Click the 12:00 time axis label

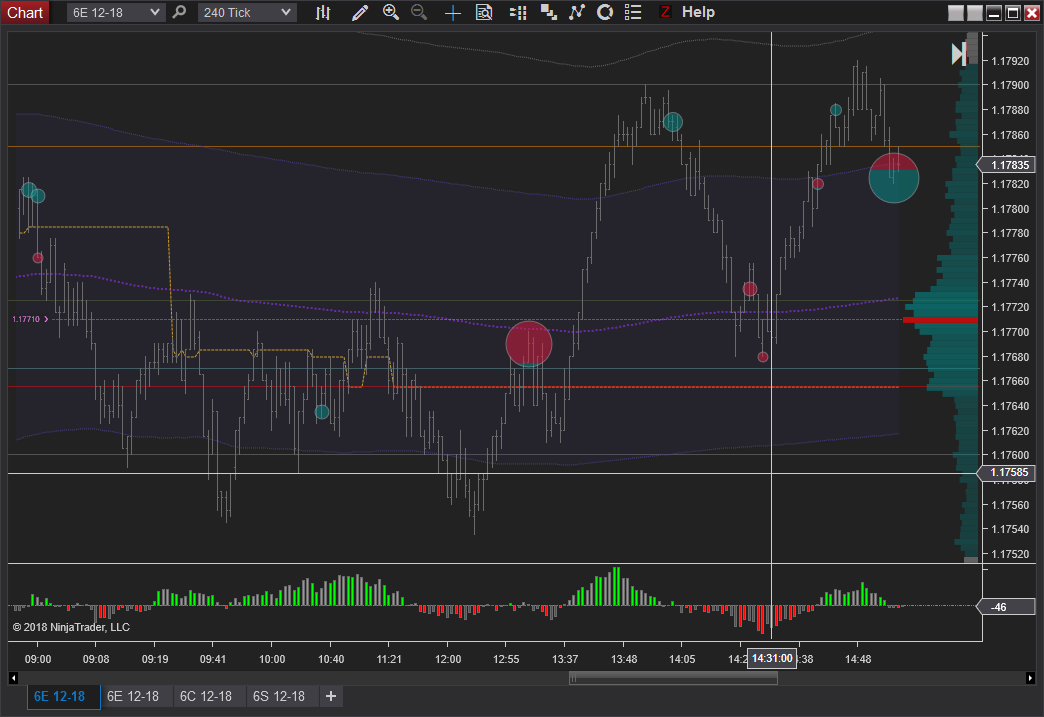(448, 659)
